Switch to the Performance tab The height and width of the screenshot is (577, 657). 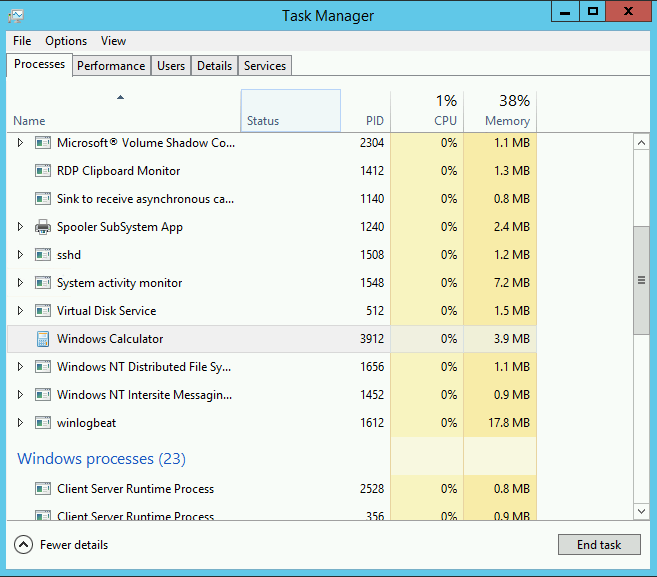coord(111,66)
